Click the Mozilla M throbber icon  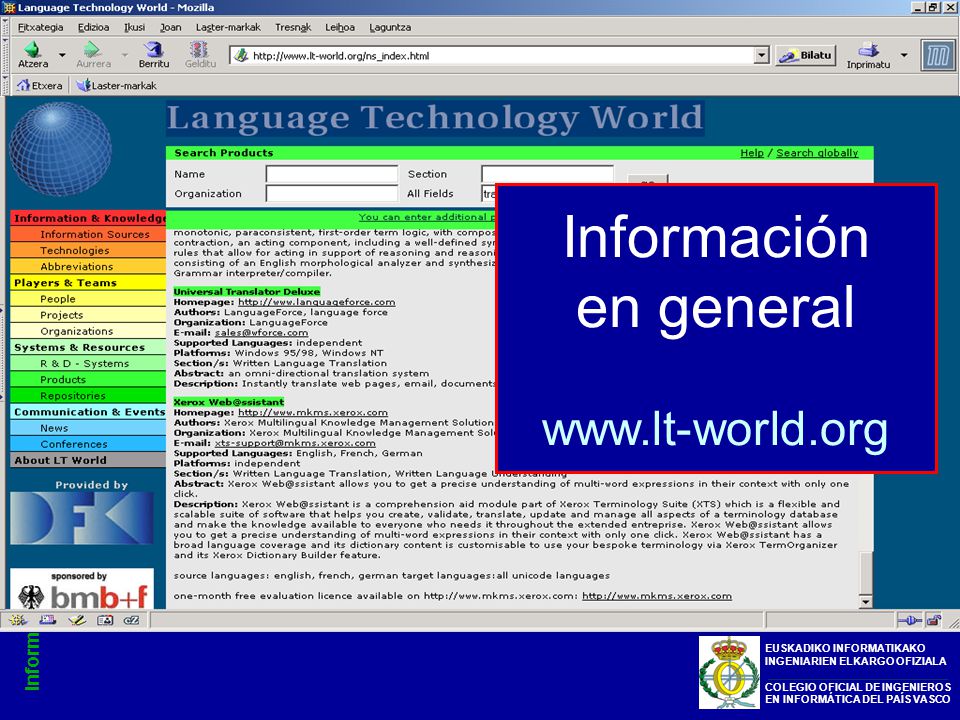937,56
